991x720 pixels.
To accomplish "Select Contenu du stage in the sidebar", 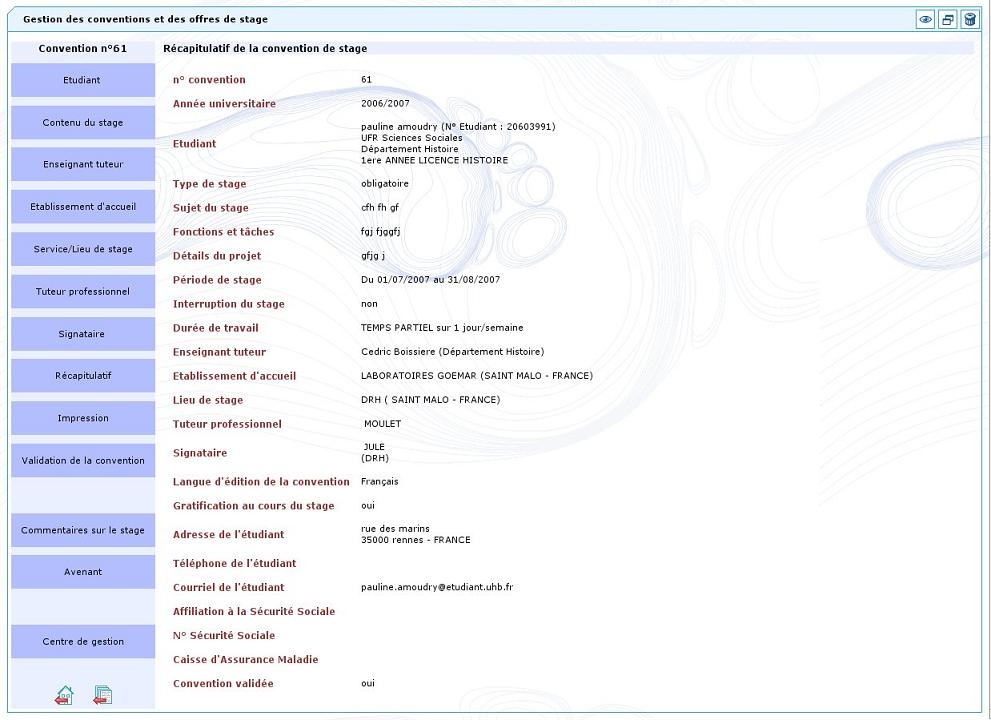I will pyautogui.click(x=83, y=123).
